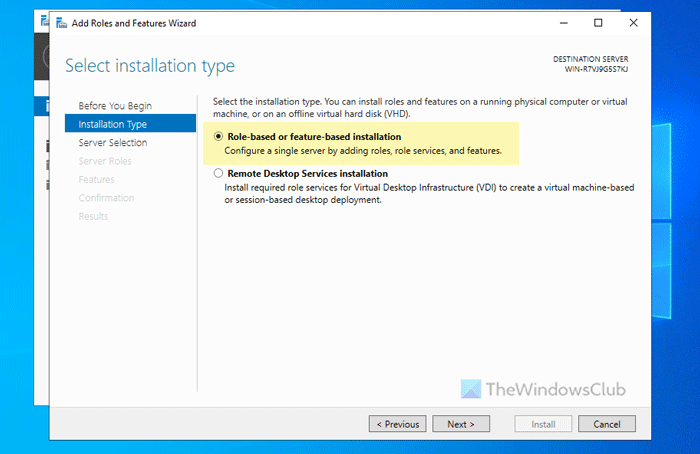Click the wizard icon in title bar
The height and width of the screenshot is (454, 700).
(62, 23)
